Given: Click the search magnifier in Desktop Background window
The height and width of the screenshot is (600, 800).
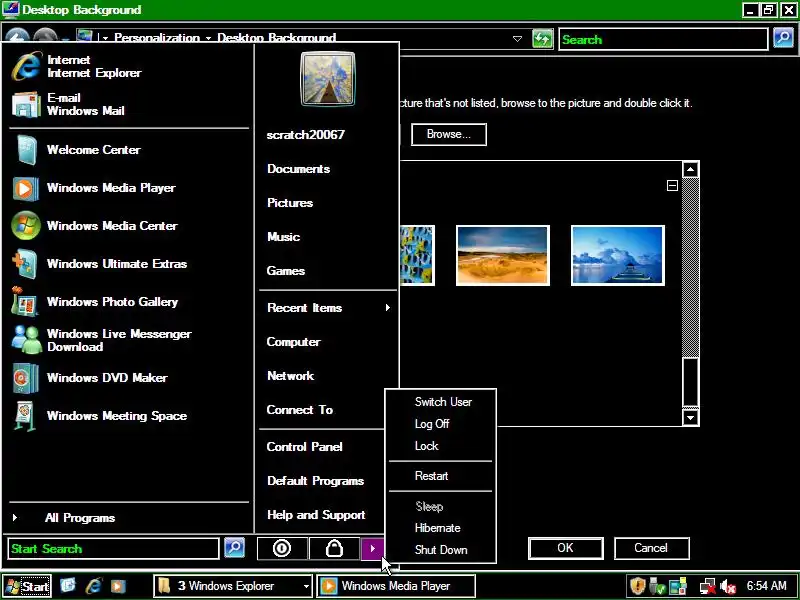Looking at the screenshot, I should (783, 38).
